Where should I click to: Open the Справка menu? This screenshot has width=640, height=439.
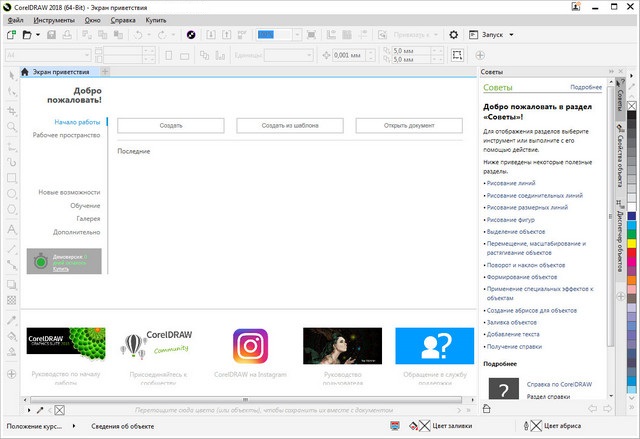click(125, 19)
